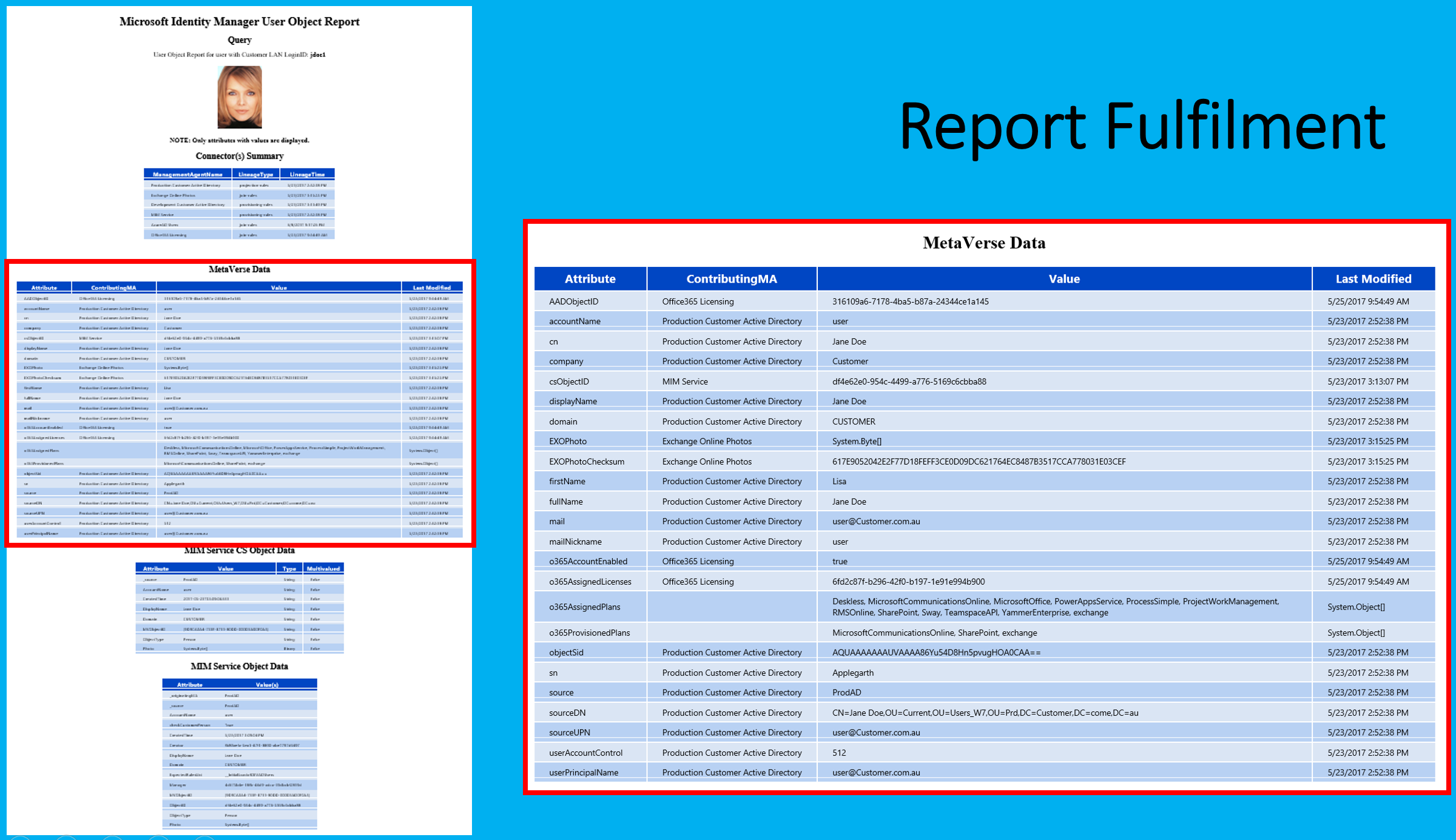Image resolution: width=1456 pixels, height=840 pixels.
Task: Click the userPrincipalName email value in enlarged table
Action: point(875,773)
